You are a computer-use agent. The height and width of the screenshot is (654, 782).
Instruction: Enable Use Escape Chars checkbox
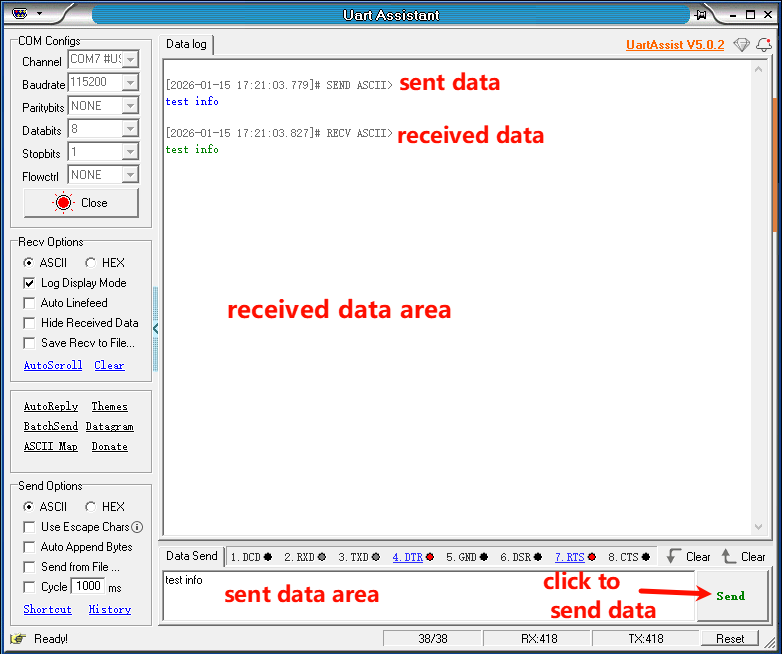(x=29, y=527)
